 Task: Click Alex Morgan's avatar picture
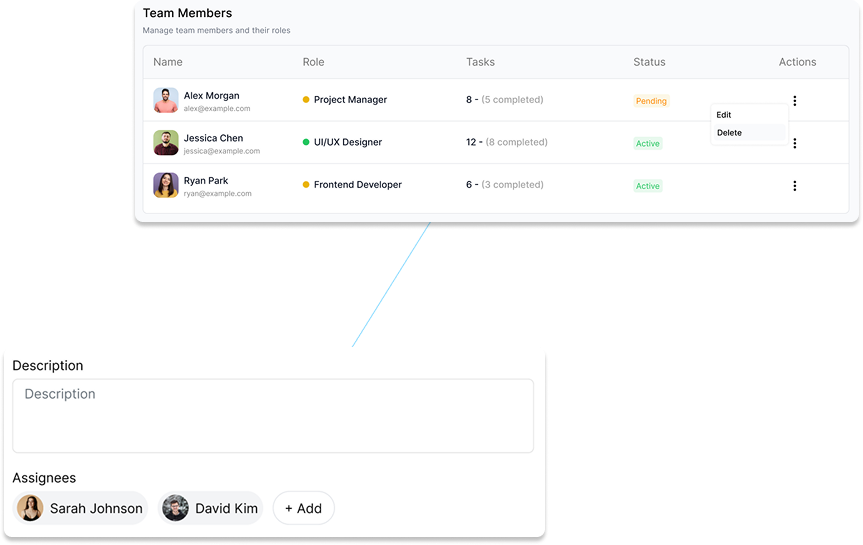166,101
